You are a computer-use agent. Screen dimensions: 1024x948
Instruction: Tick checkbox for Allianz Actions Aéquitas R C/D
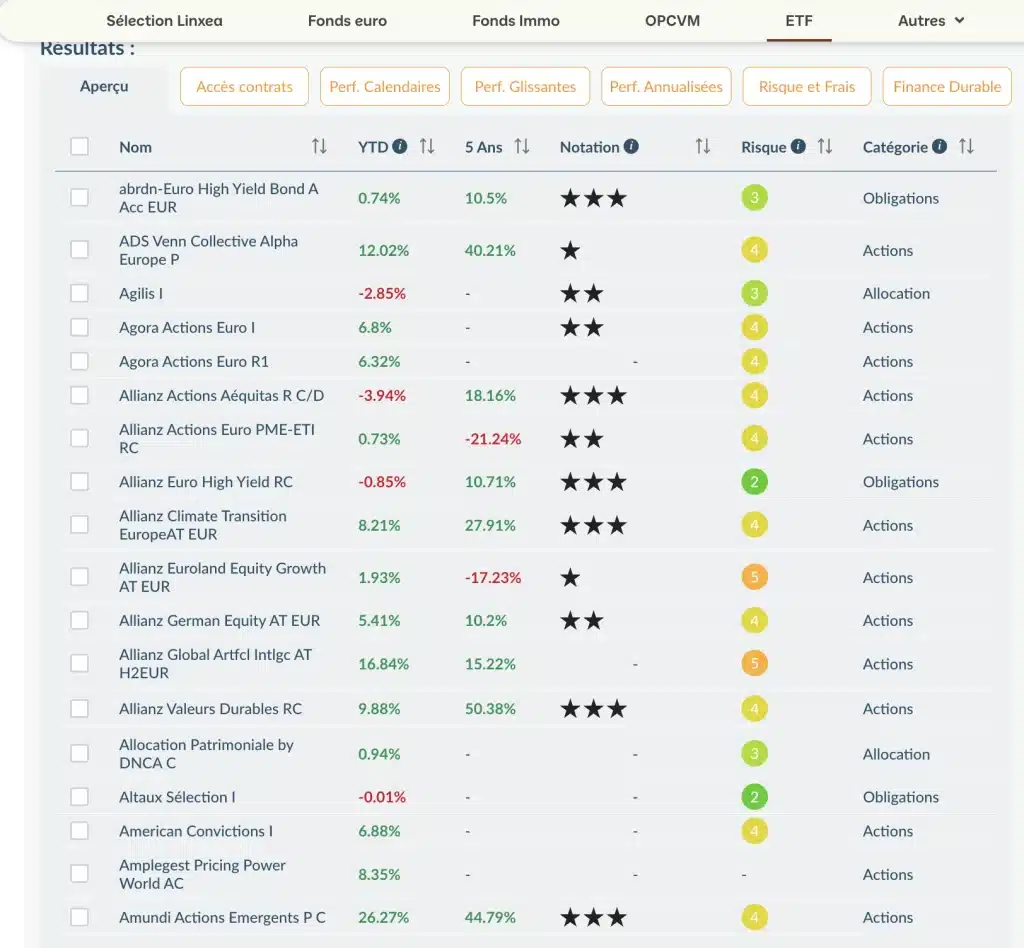click(80, 395)
